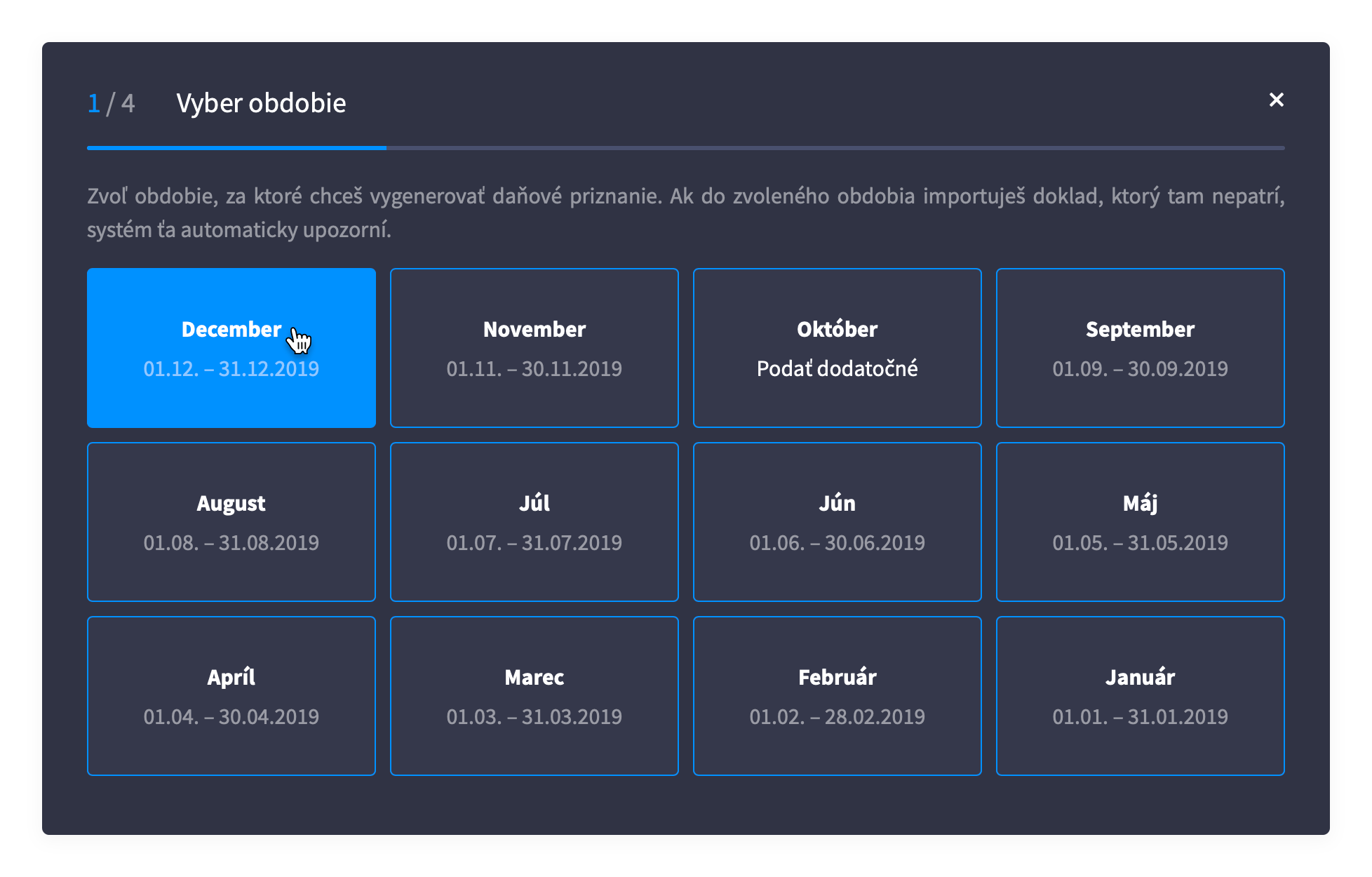Viewport: 1372px width, 877px height.
Task: Click the Vyber obdobie heading
Action: [261, 103]
